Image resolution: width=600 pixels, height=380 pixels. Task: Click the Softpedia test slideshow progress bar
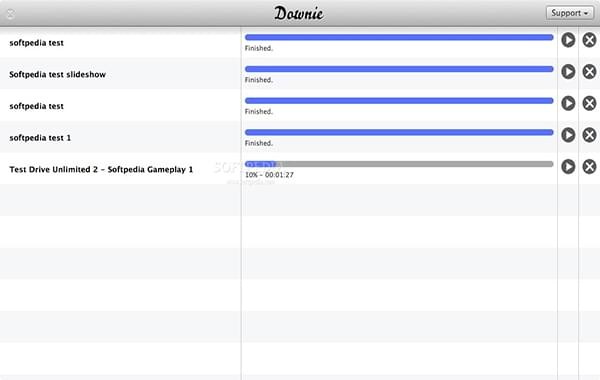point(399,69)
